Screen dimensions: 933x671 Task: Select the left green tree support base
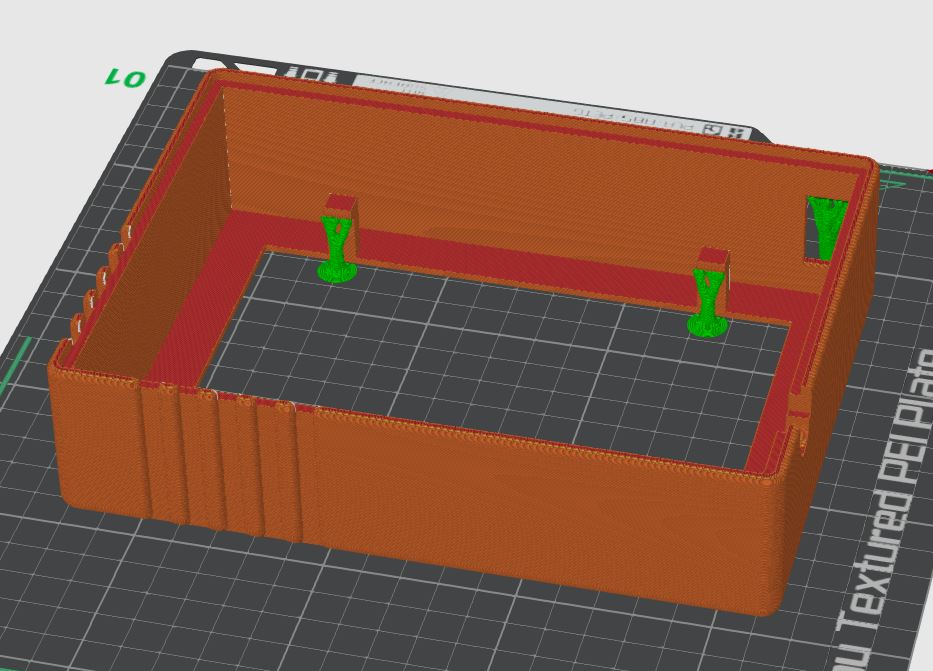click(x=337, y=272)
